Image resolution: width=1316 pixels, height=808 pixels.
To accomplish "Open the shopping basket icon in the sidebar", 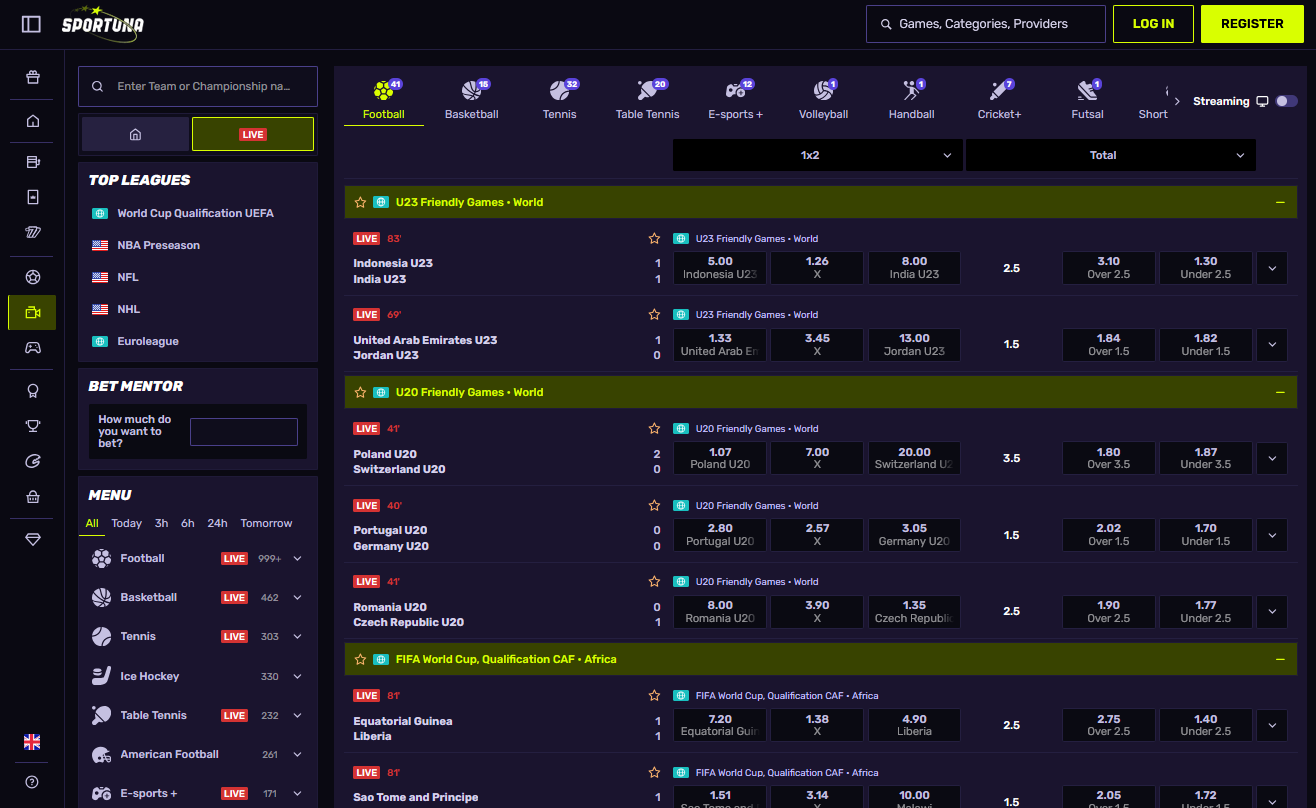I will click(x=33, y=496).
